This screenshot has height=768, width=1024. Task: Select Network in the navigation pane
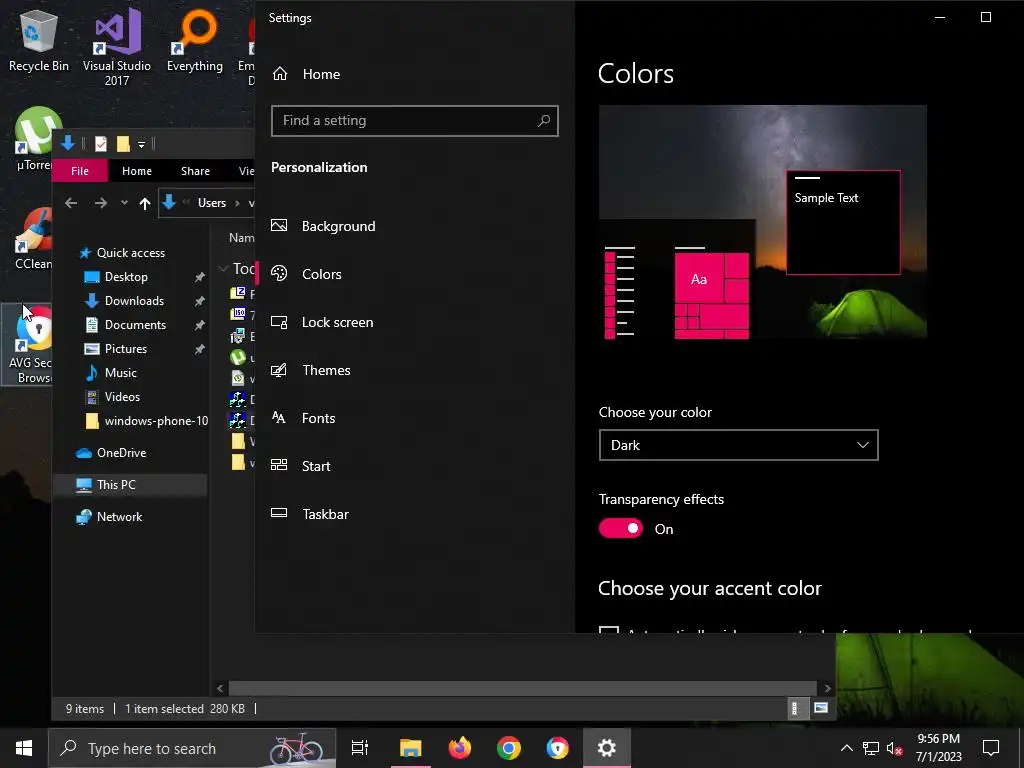point(109,517)
